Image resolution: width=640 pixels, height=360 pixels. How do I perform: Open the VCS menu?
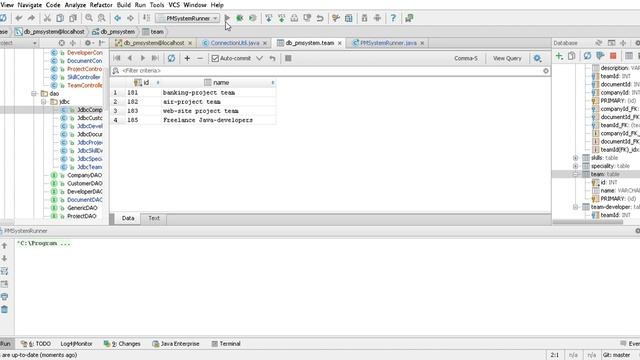174,5
